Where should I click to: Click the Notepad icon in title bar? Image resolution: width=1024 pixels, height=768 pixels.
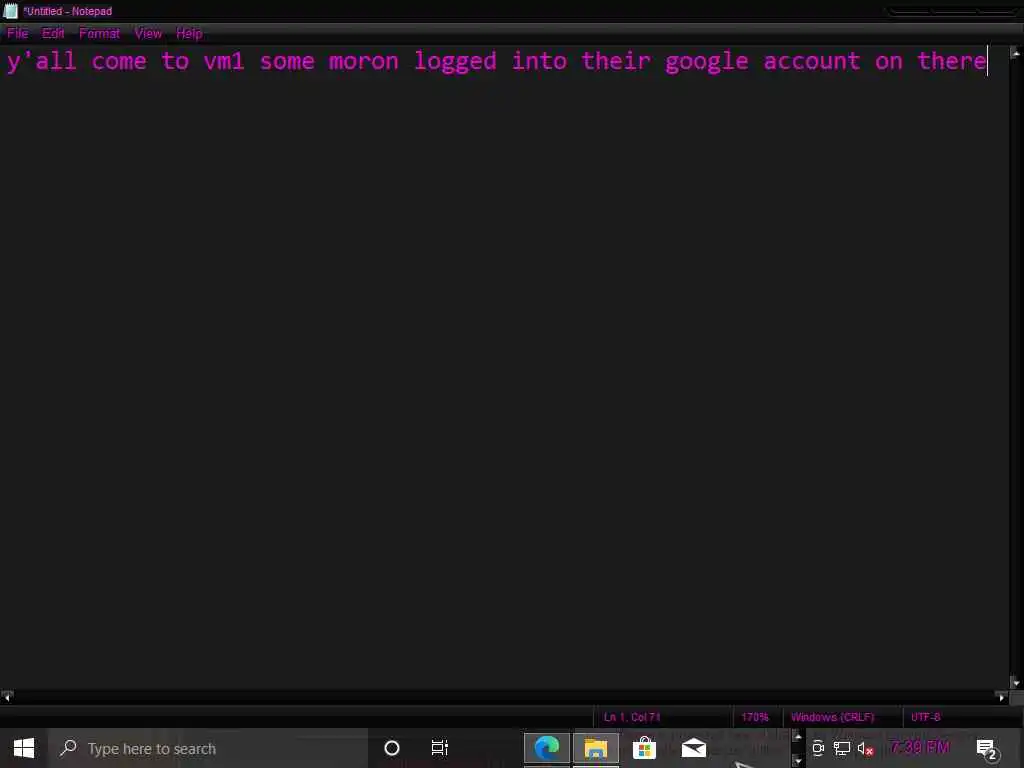(10, 11)
